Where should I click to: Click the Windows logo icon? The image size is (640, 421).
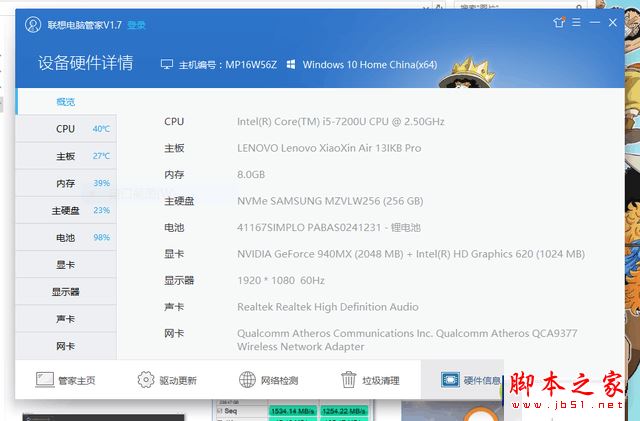coord(291,65)
